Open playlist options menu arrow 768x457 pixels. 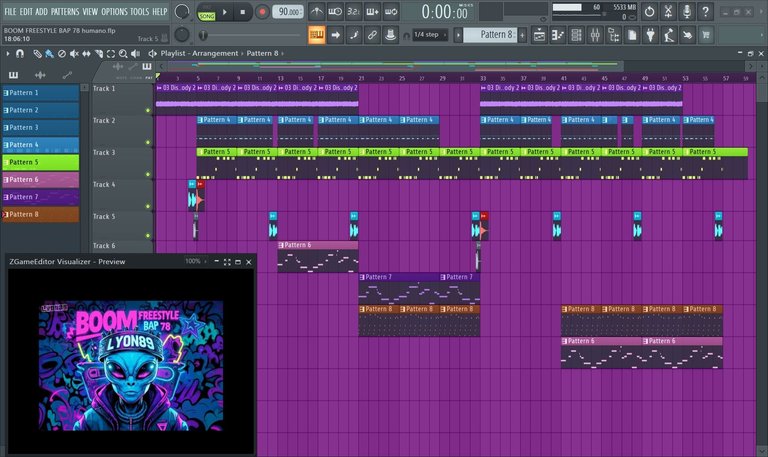pos(8,53)
